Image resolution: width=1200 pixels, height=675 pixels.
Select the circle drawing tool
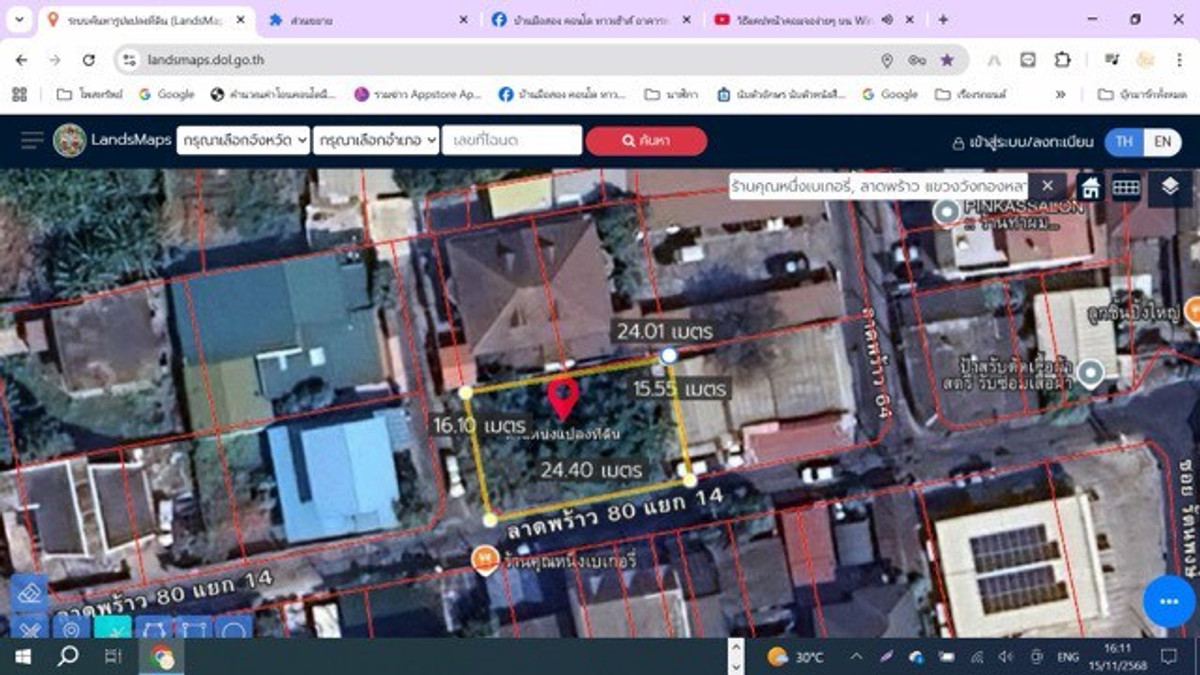pos(232,630)
